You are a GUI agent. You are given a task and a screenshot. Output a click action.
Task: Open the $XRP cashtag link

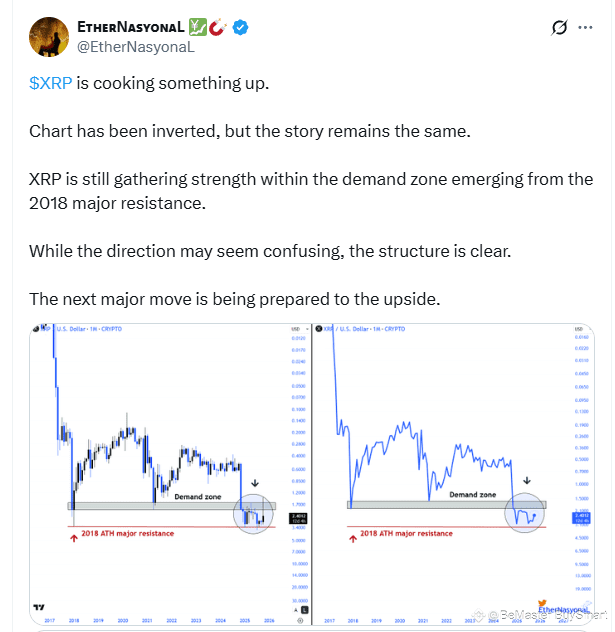[50, 83]
